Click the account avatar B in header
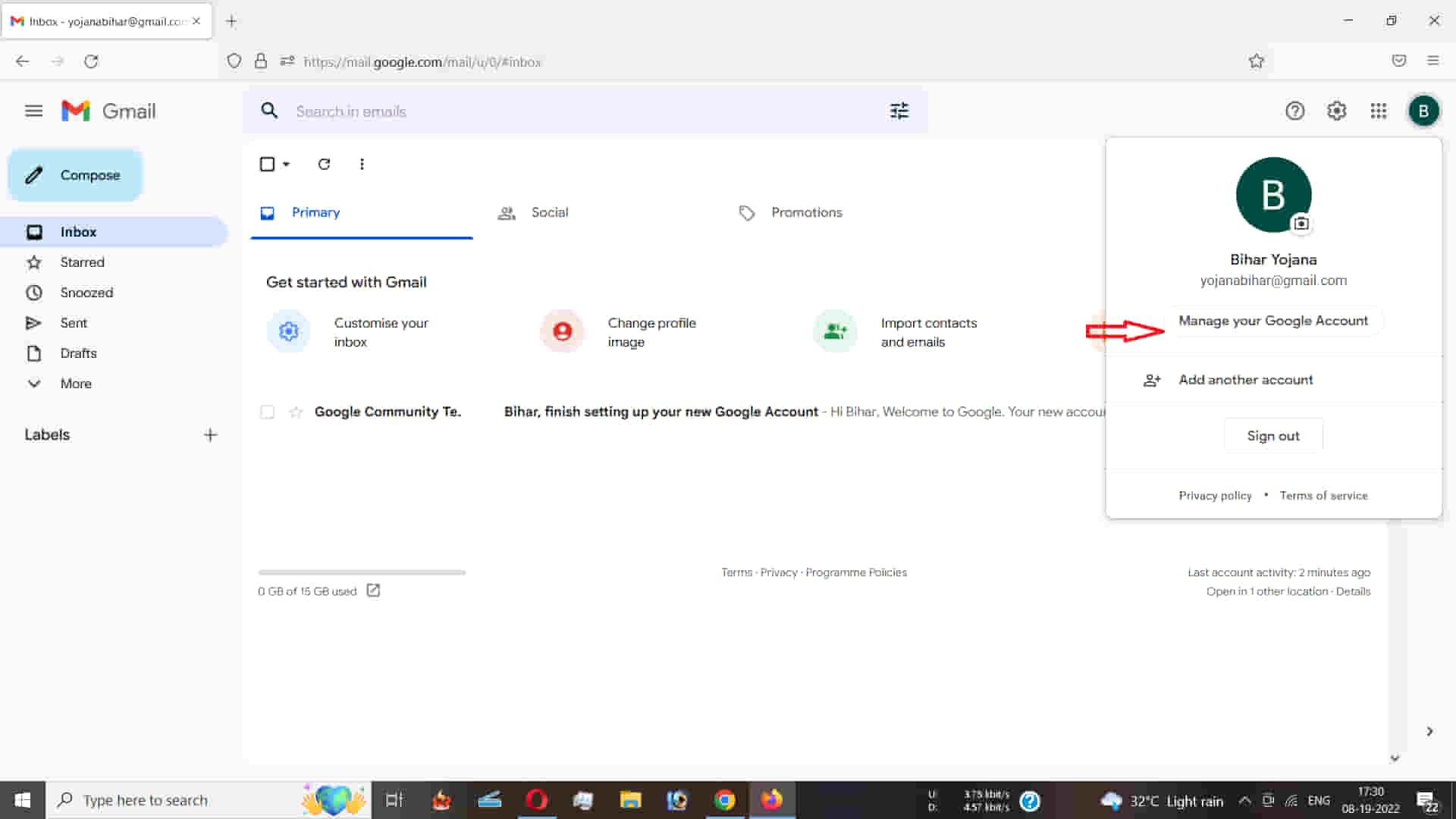 pos(1423,111)
